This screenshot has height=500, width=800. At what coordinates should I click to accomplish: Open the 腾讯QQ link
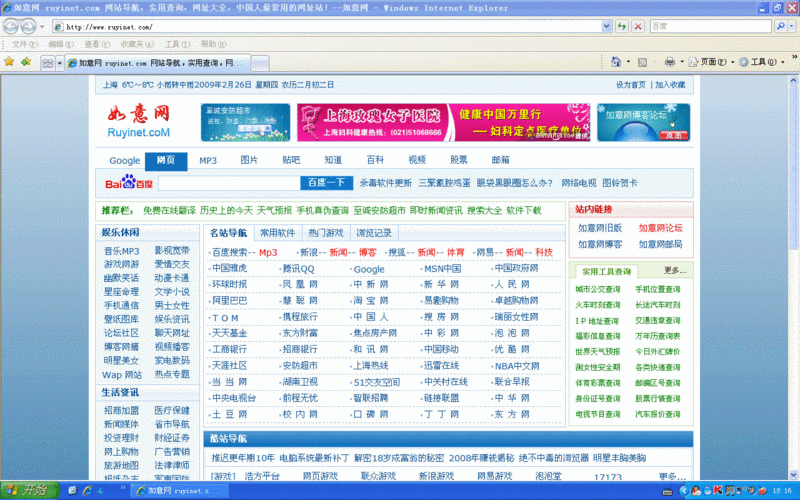point(298,269)
